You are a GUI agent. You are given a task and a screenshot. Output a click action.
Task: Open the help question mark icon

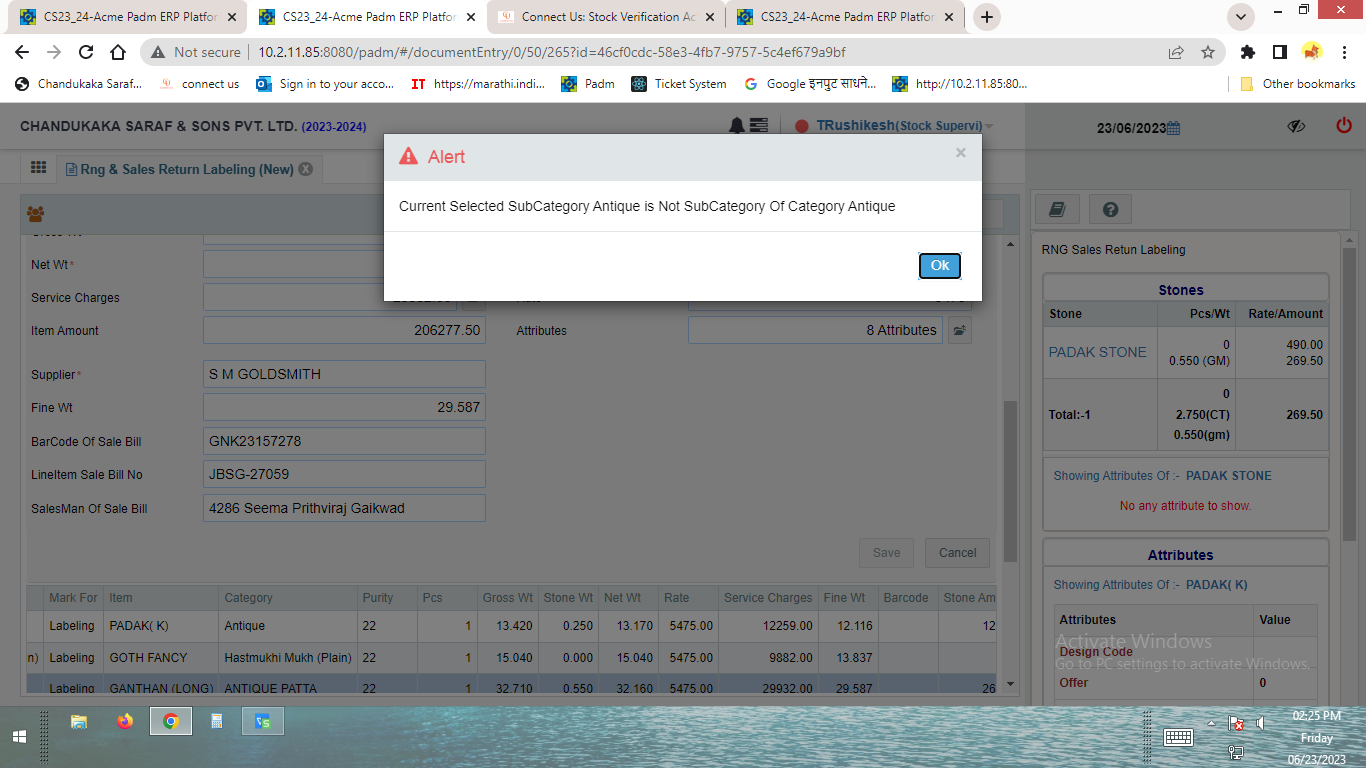point(1110,209)
